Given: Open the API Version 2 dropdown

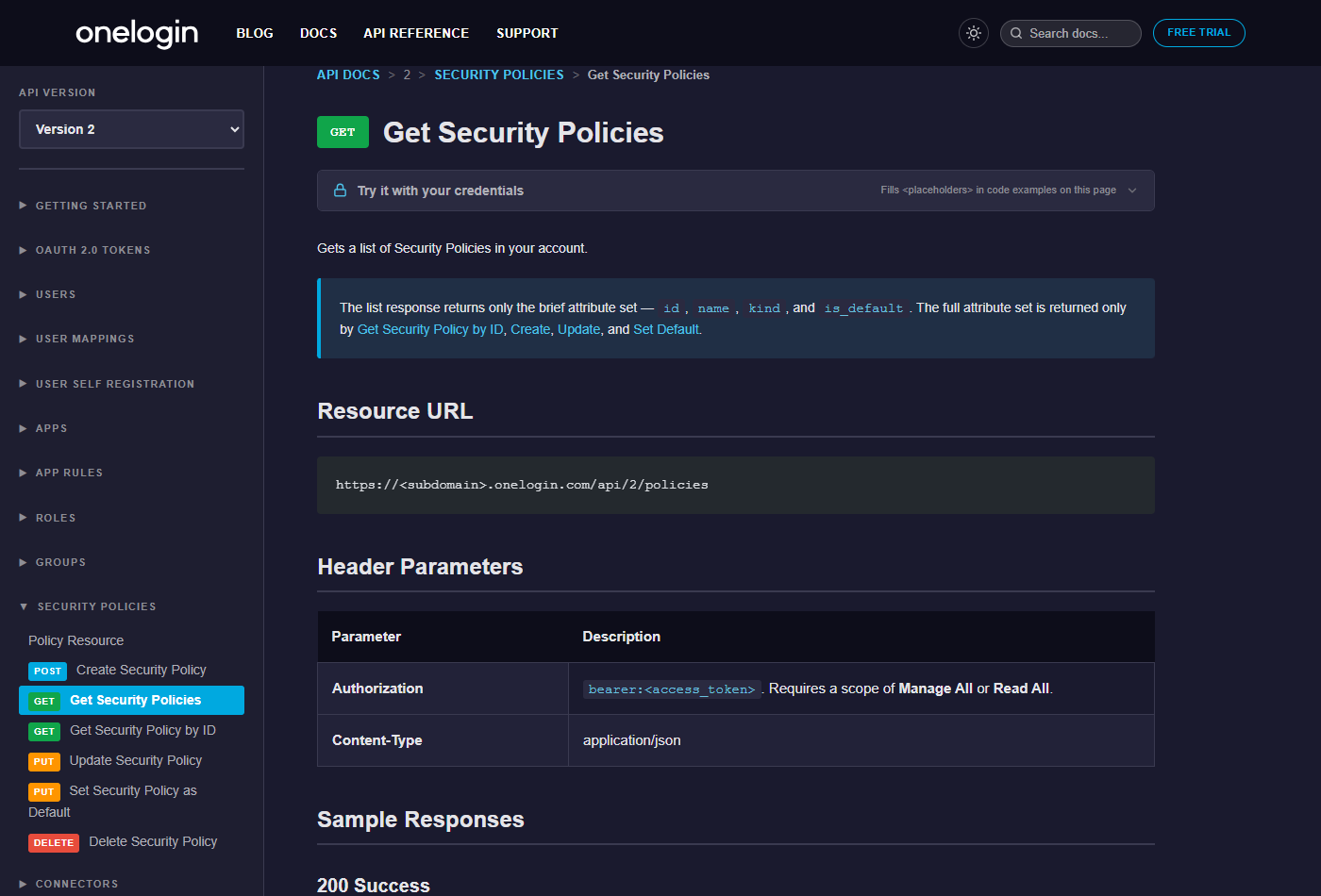Looking at the screenshot, I should [x=131, y=129].
